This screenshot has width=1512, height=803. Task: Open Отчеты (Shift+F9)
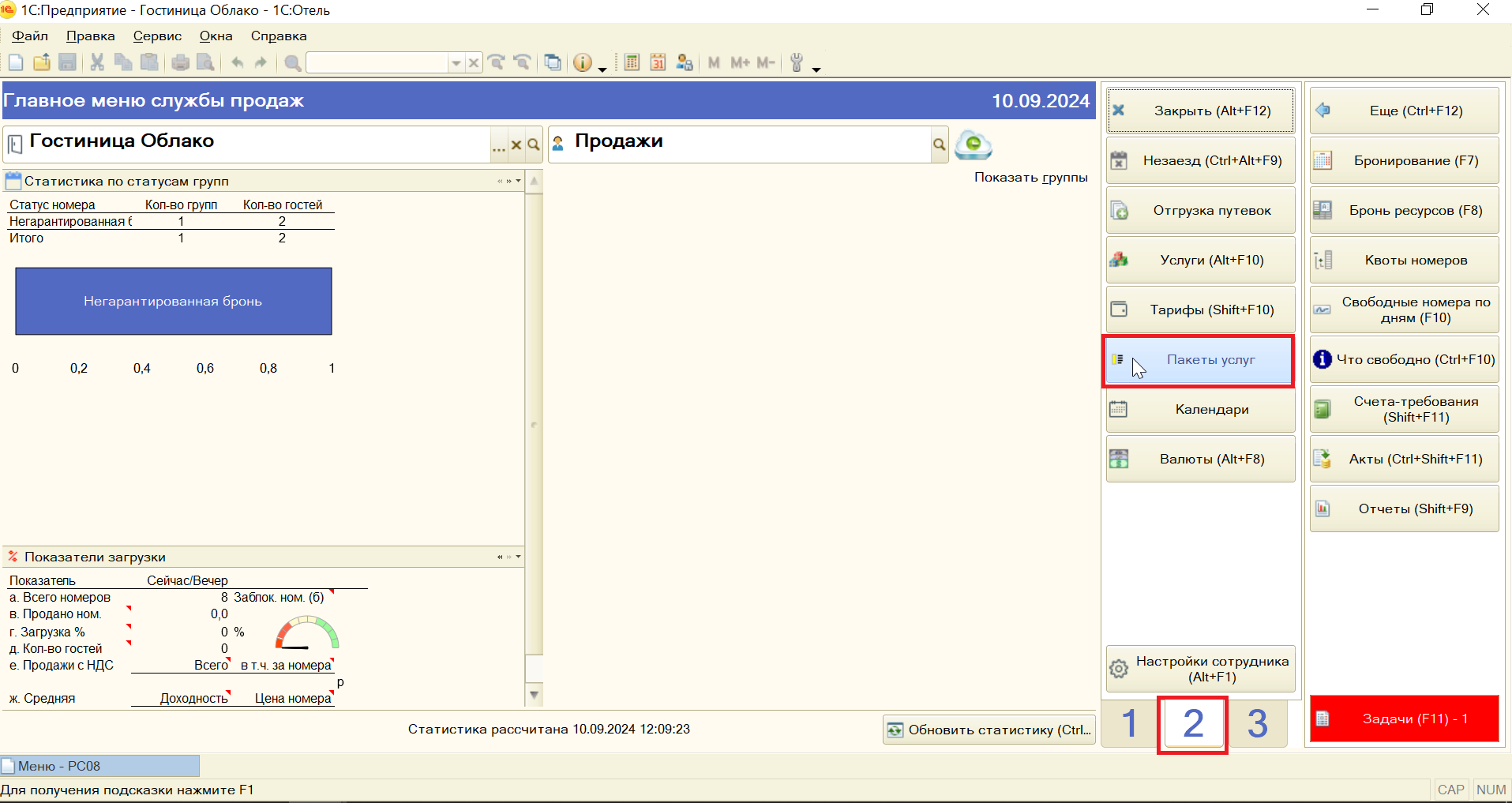1405,508
